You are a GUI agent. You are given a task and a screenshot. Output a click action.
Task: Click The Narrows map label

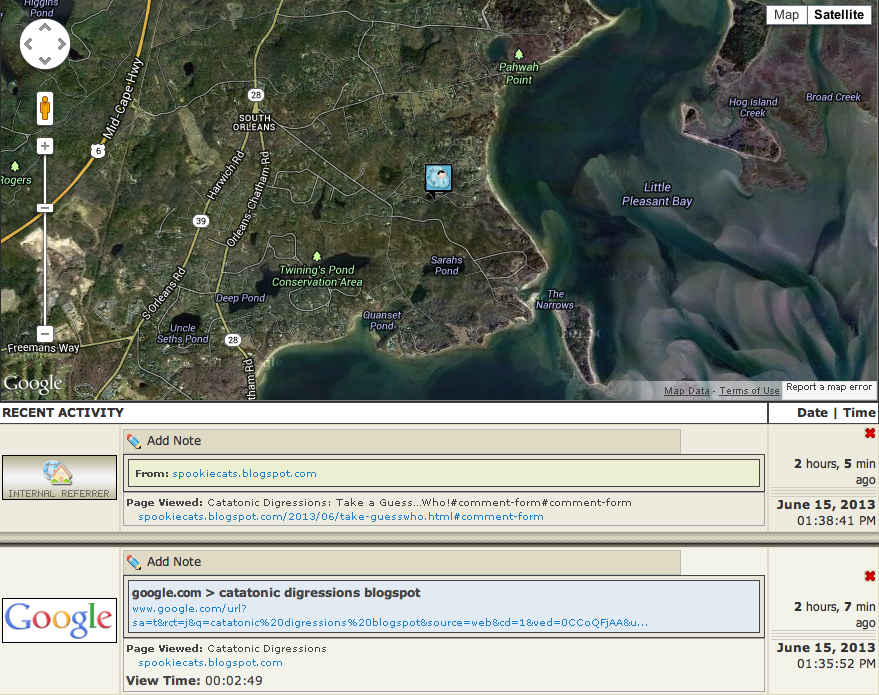555,299
